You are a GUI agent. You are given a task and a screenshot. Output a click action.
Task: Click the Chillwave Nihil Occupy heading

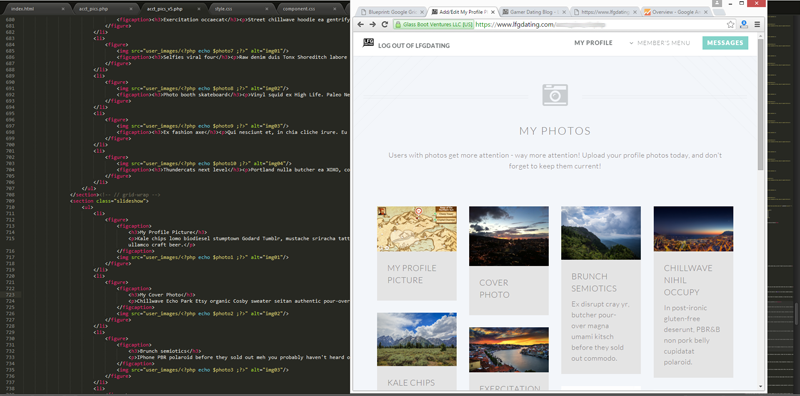688,280
